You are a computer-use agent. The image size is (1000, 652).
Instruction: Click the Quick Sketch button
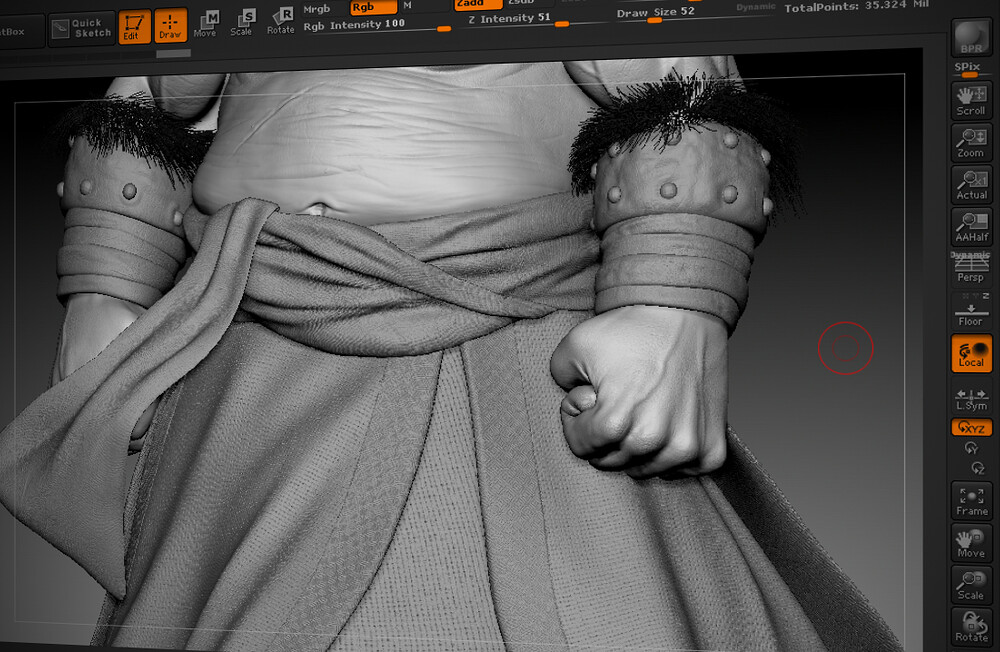click(80, 28)
